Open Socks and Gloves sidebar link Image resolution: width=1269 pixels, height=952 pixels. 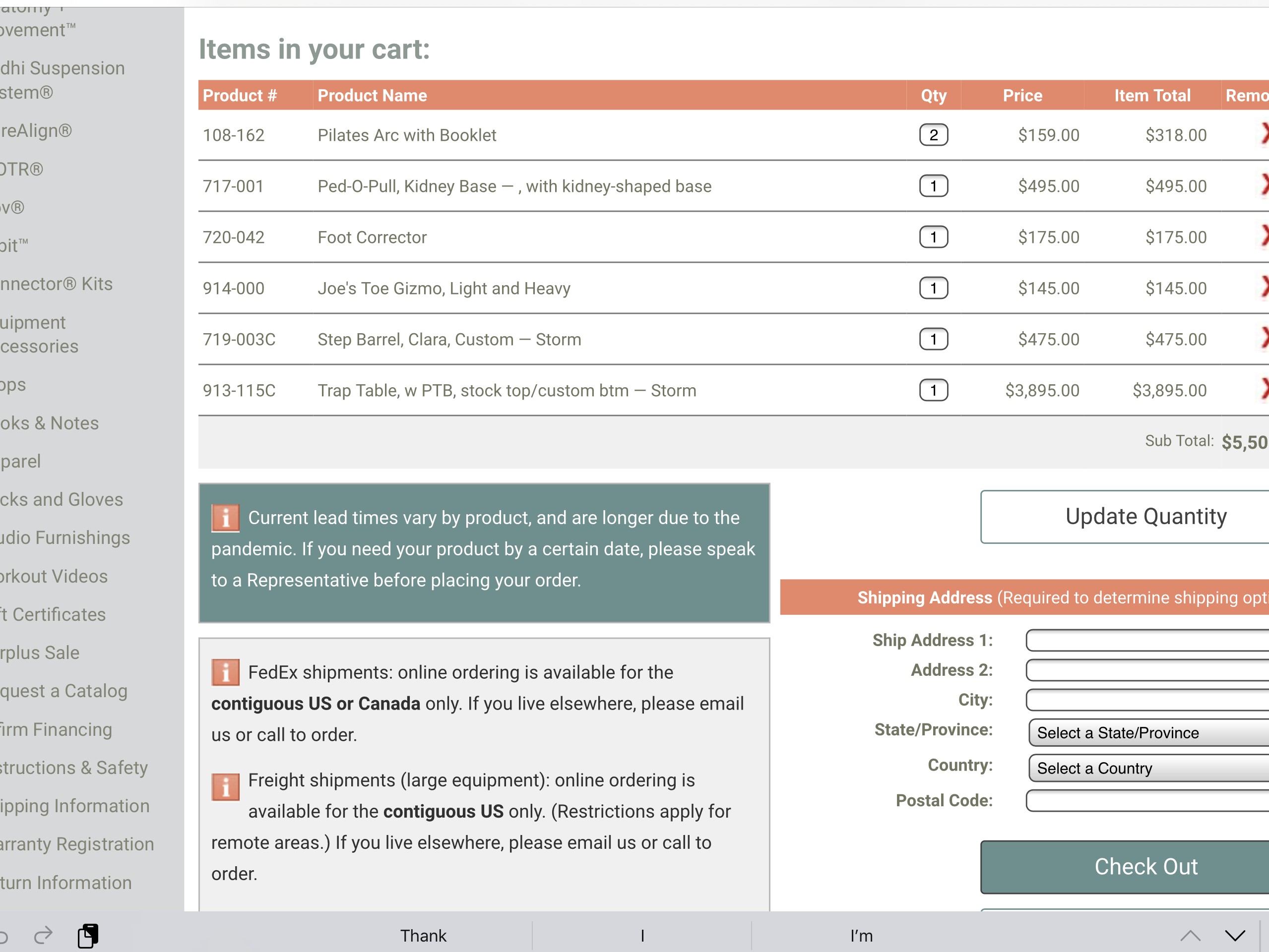[62, 499]
